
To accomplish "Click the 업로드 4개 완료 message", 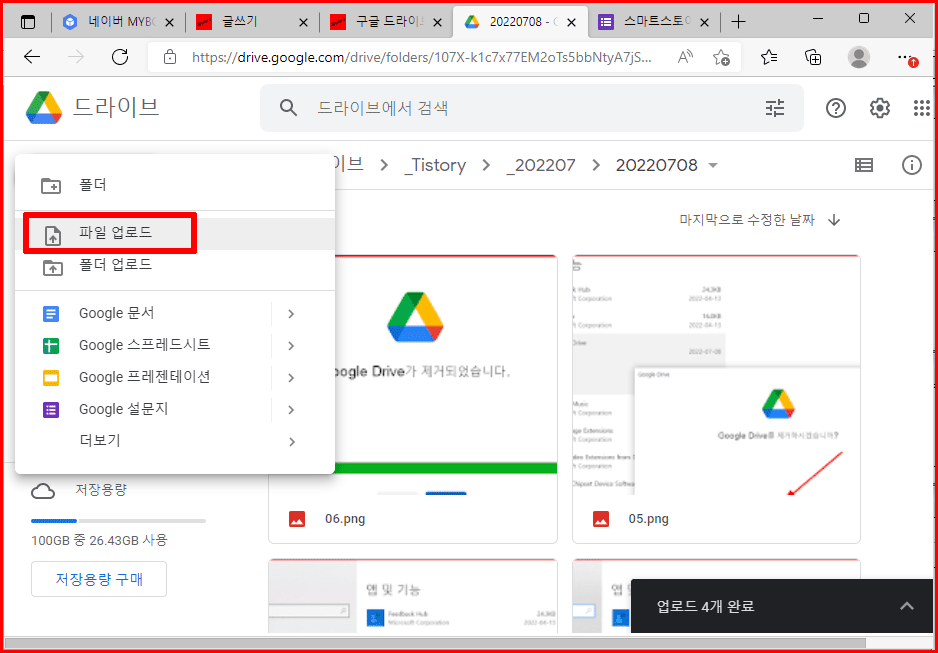I will click(705, 606).
